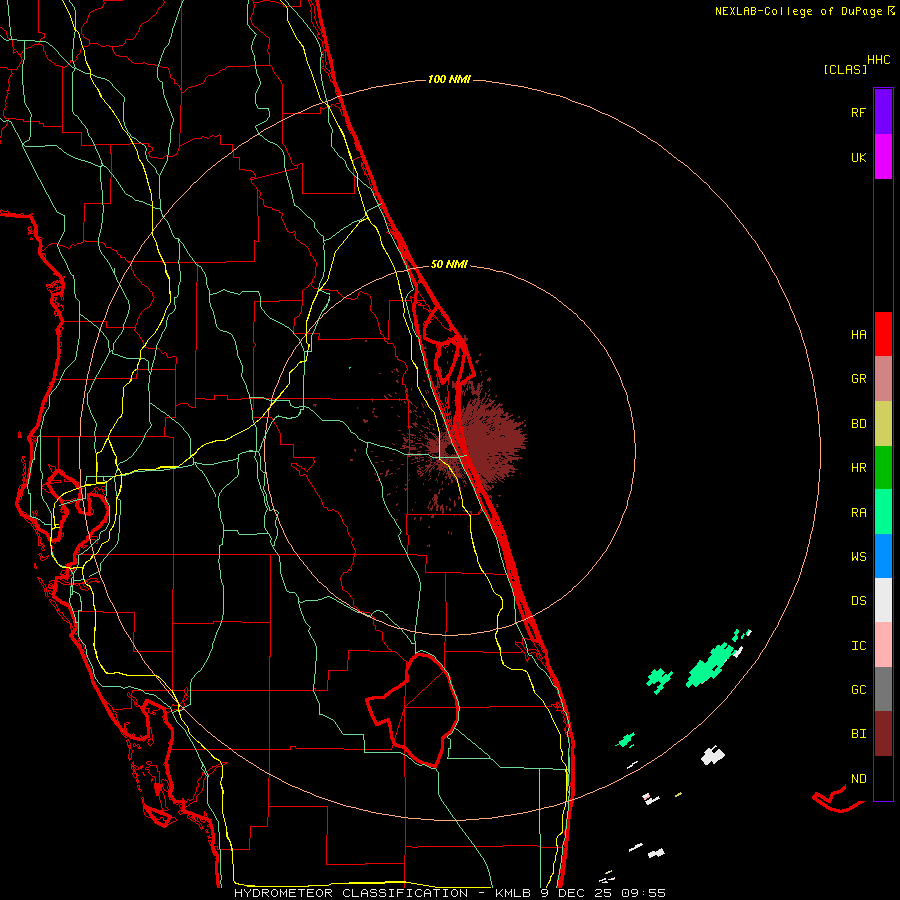
Task: Click the "50 NMI" range ring label
Action: pos(449,265)
